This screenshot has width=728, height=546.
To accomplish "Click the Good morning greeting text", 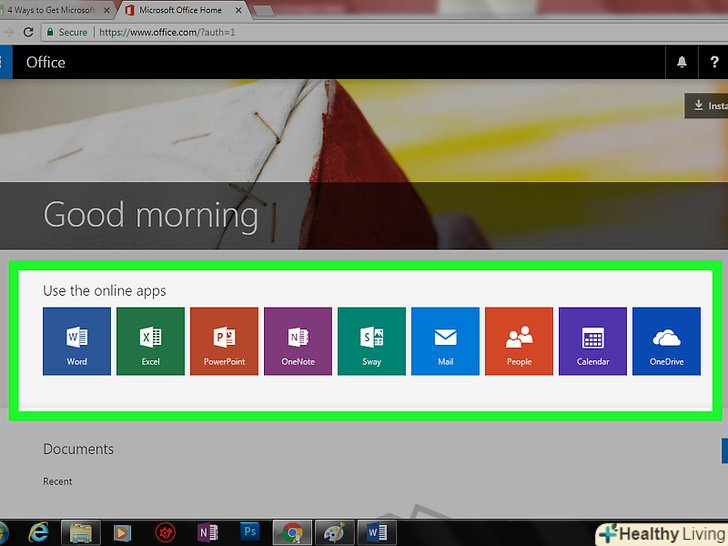I will [x=151, y=215].
